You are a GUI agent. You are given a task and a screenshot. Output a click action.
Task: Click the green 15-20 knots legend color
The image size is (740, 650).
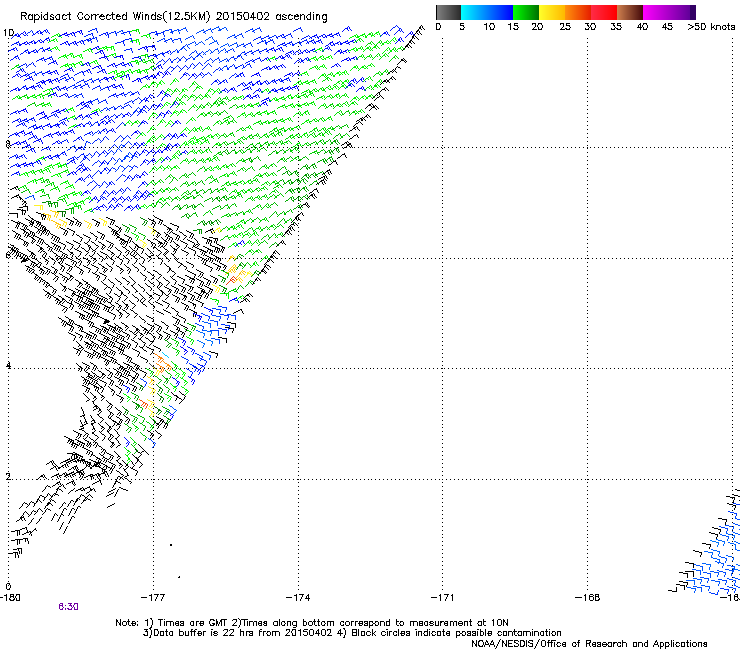526,12
